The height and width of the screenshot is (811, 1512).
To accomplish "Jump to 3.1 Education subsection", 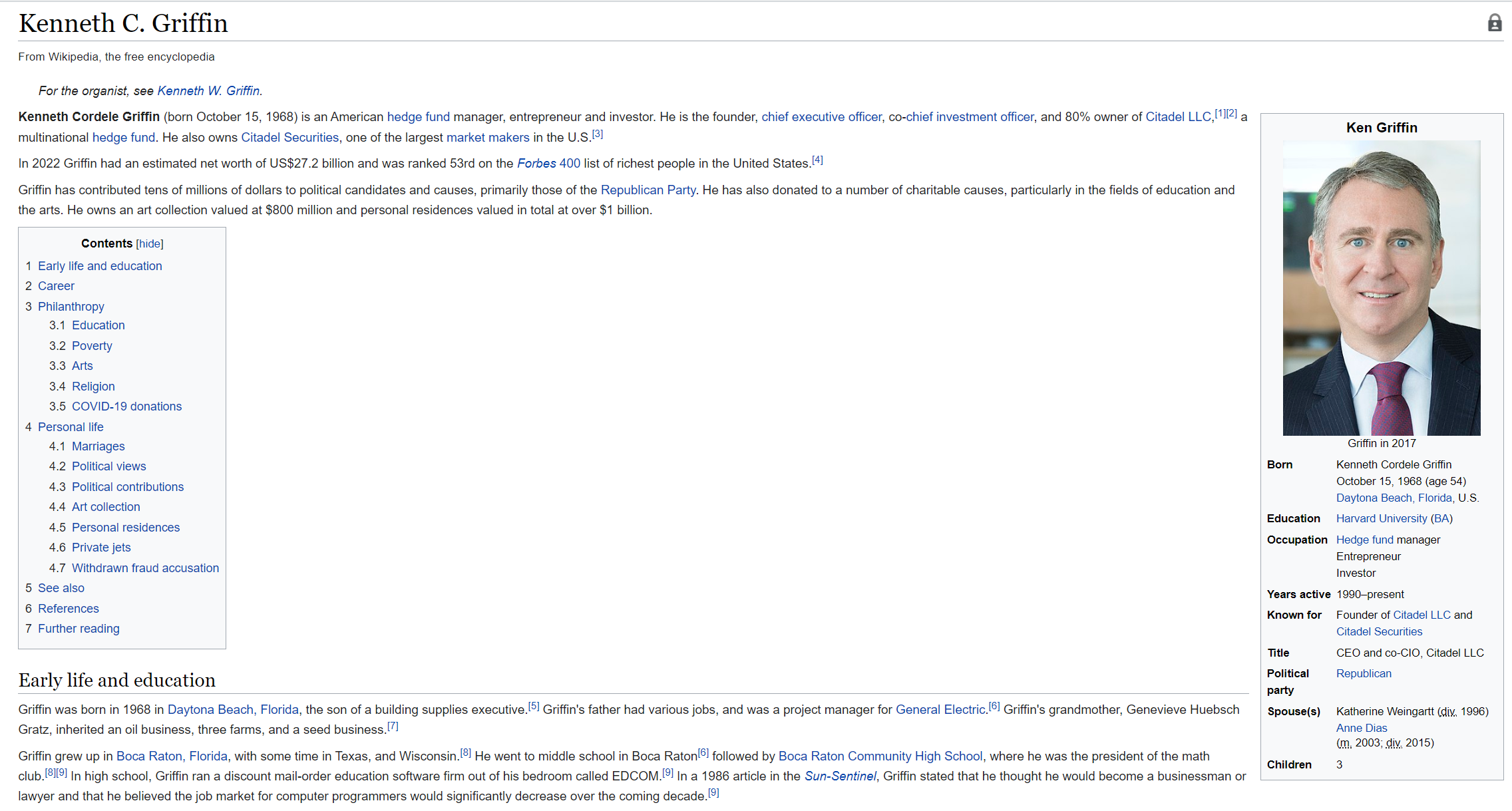I will pyautogui.click(x=98, y=325).
